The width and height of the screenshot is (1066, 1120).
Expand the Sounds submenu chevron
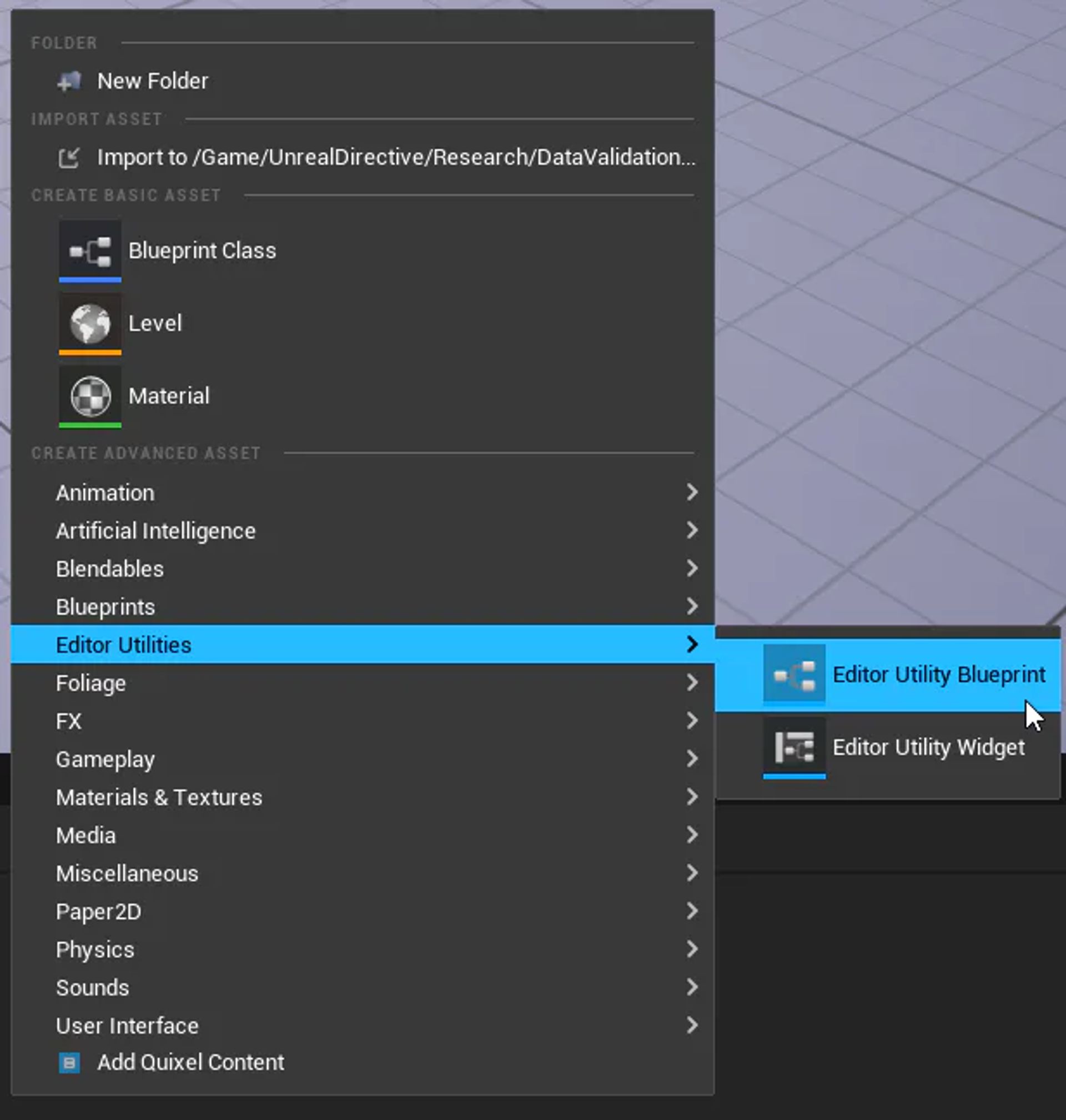point(692,987)
